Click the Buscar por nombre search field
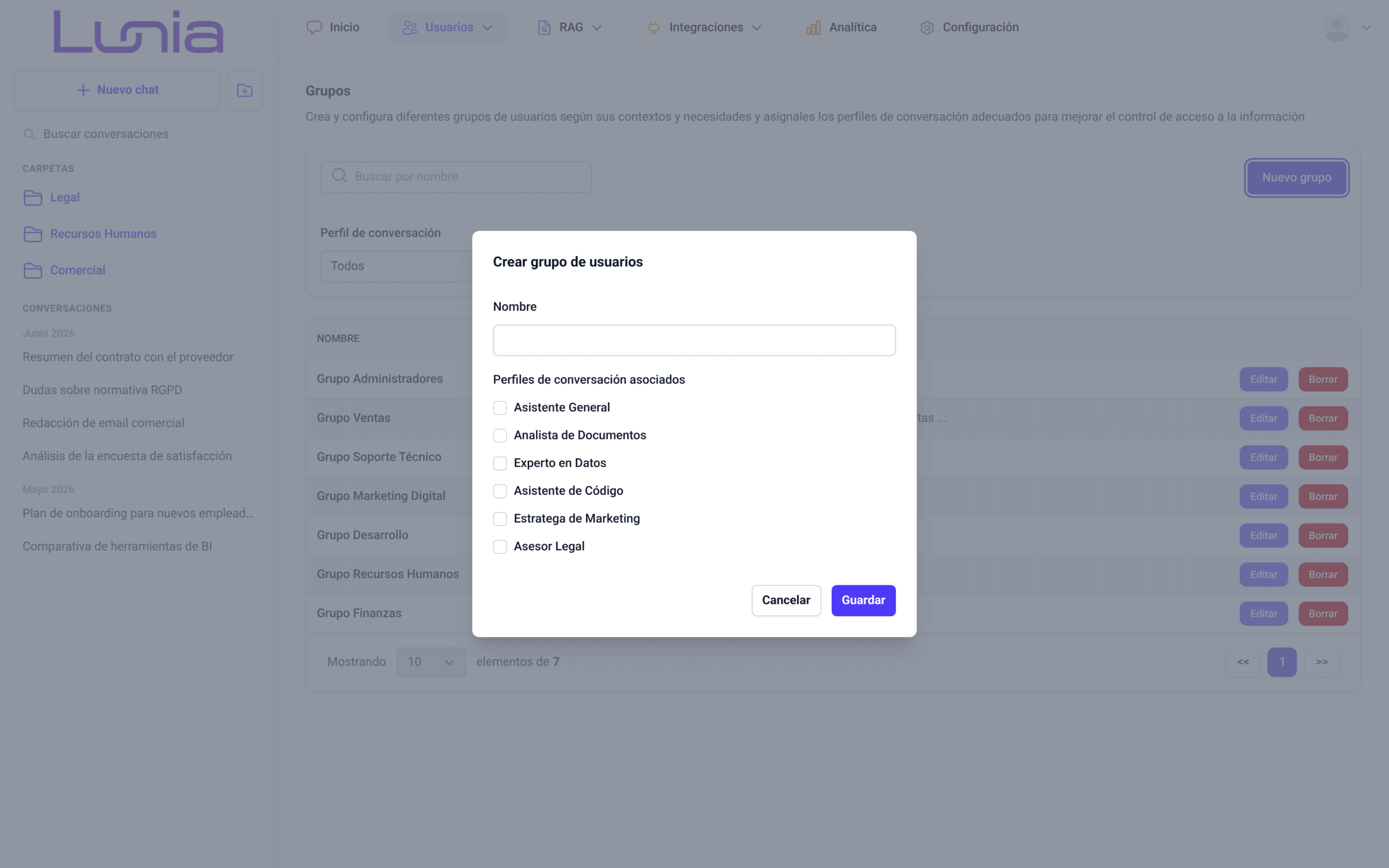The width and height of the screenshot is (1389, 868). 456,177
